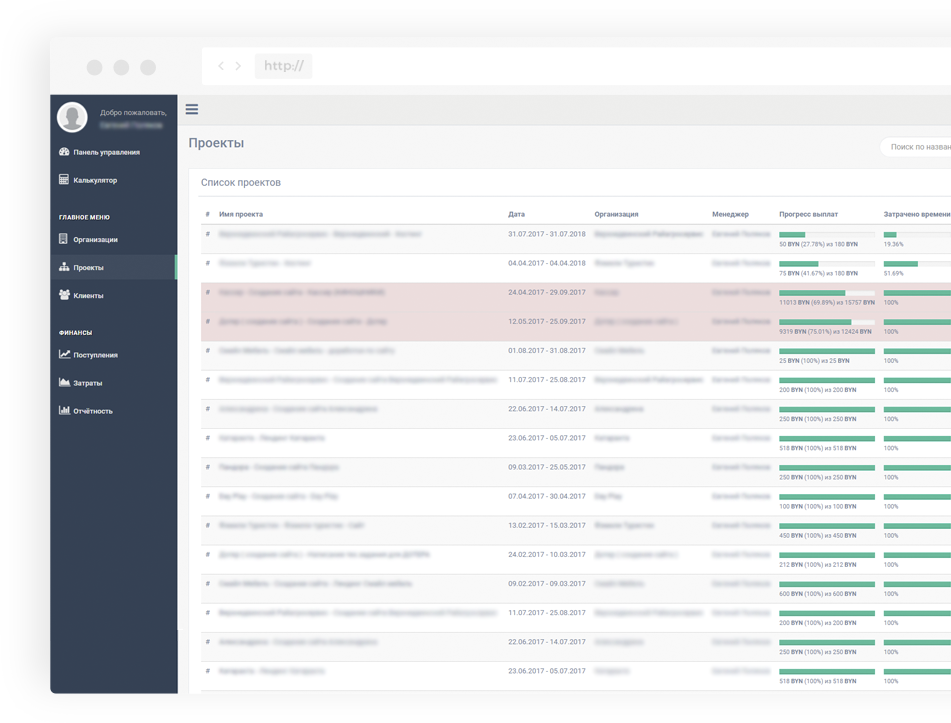This screenshot has width=951, height=723.
Task: Click the Организации building icon
Action: 63,239
